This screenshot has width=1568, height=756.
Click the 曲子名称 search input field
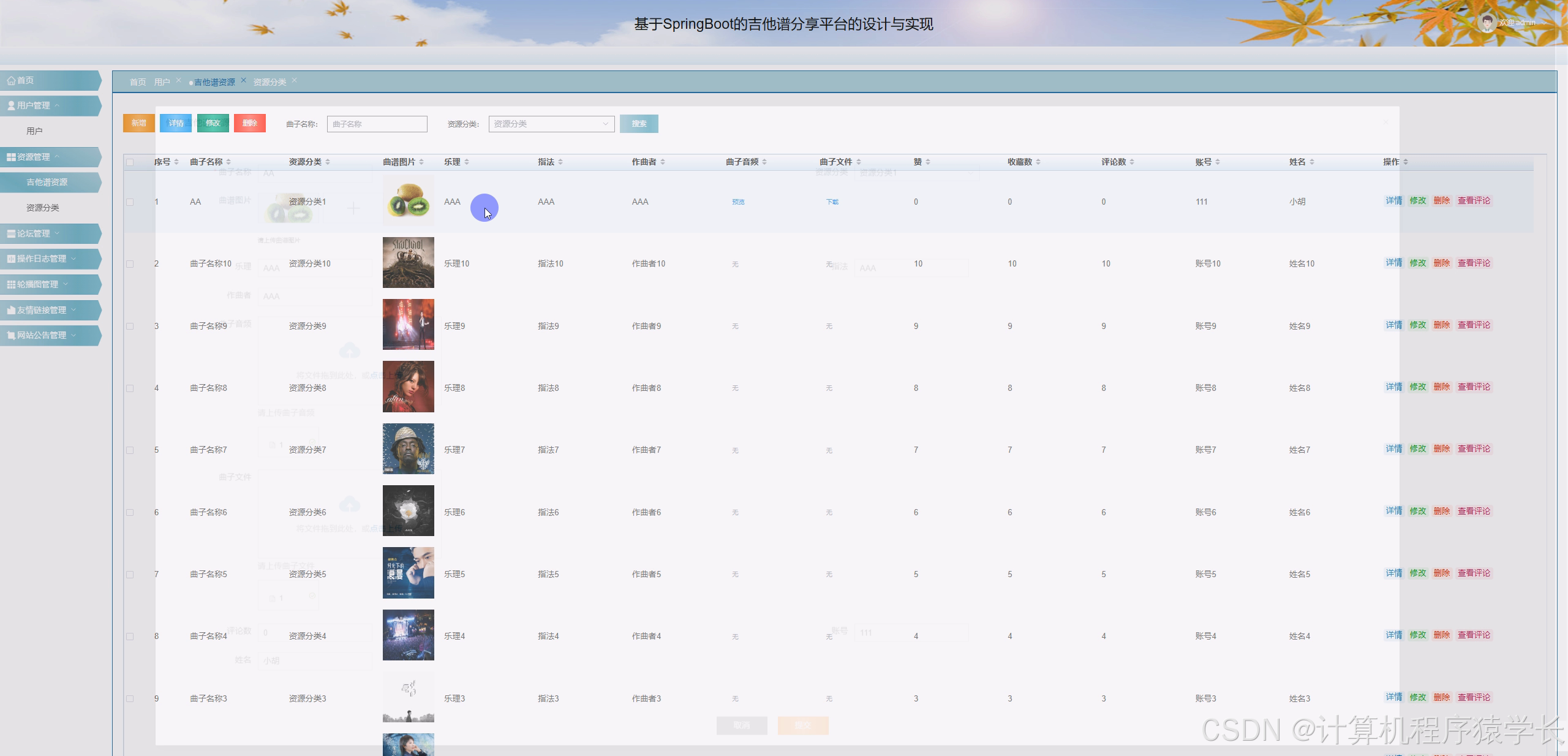[x=377, y=124]
